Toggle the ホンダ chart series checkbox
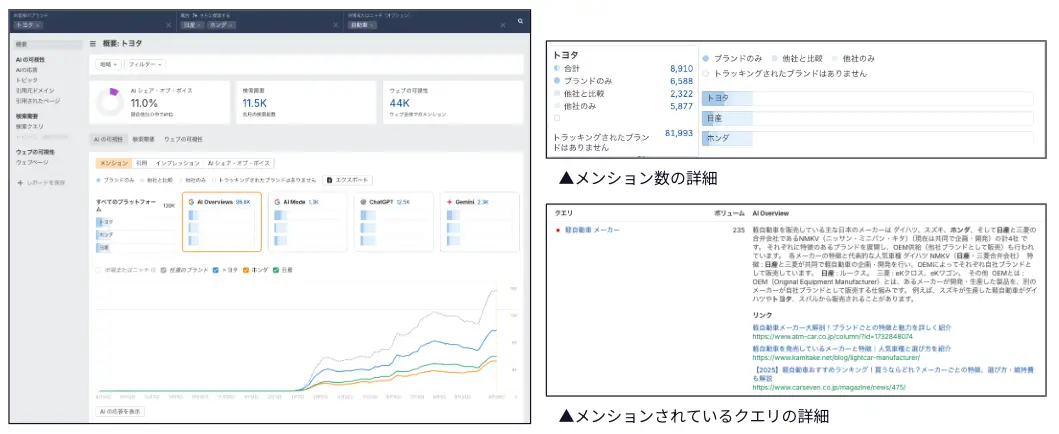The height and width of the screenshot is (434, 1059). (x=244, y=270)
